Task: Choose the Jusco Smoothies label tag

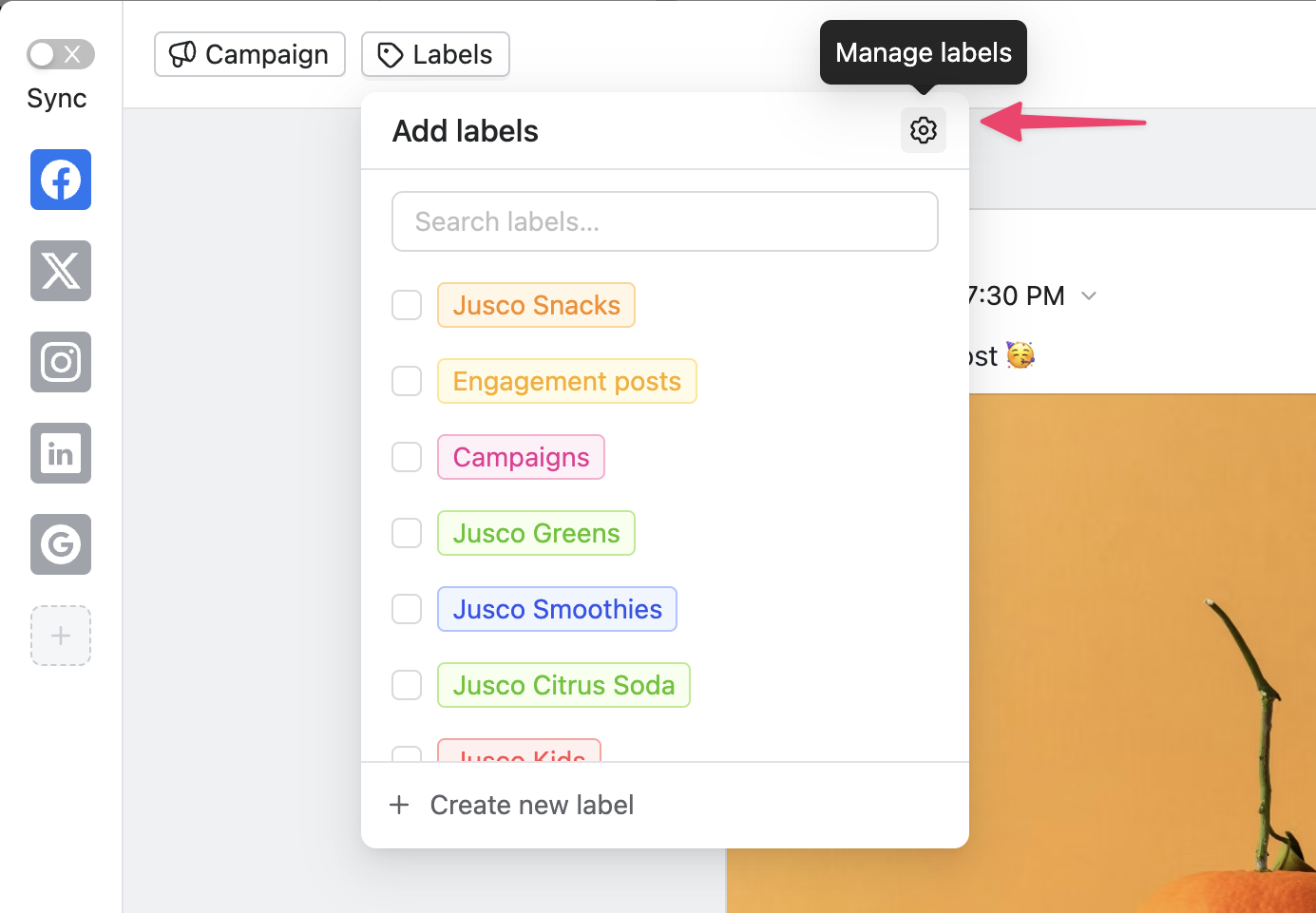Action: click(557, 609)
